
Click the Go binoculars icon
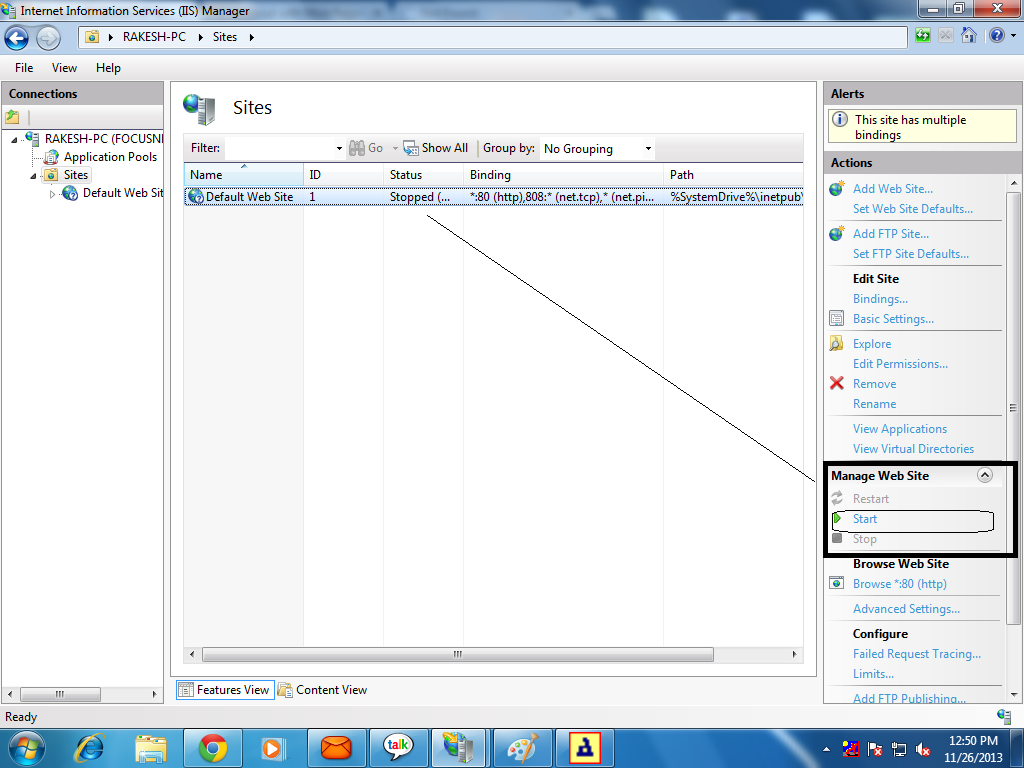(x=359, y=147)
